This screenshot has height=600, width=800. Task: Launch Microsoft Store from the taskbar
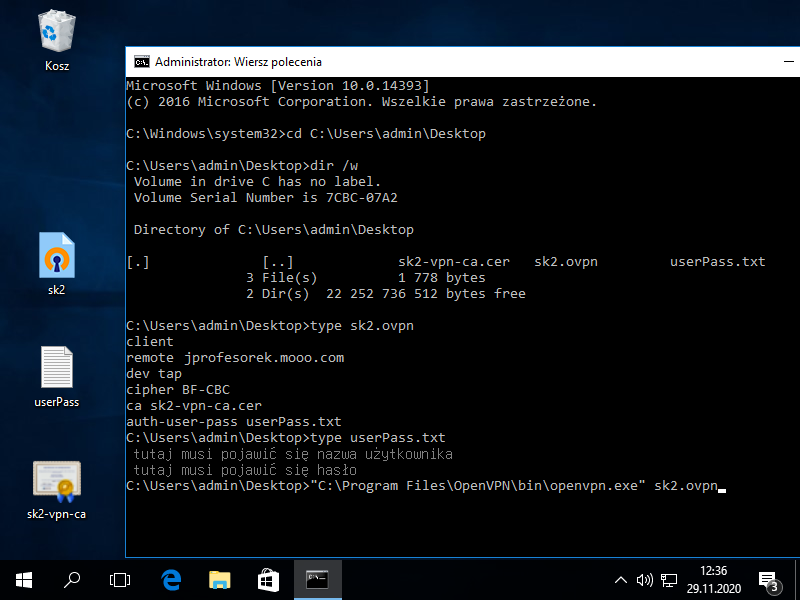[x=268, y=579]
